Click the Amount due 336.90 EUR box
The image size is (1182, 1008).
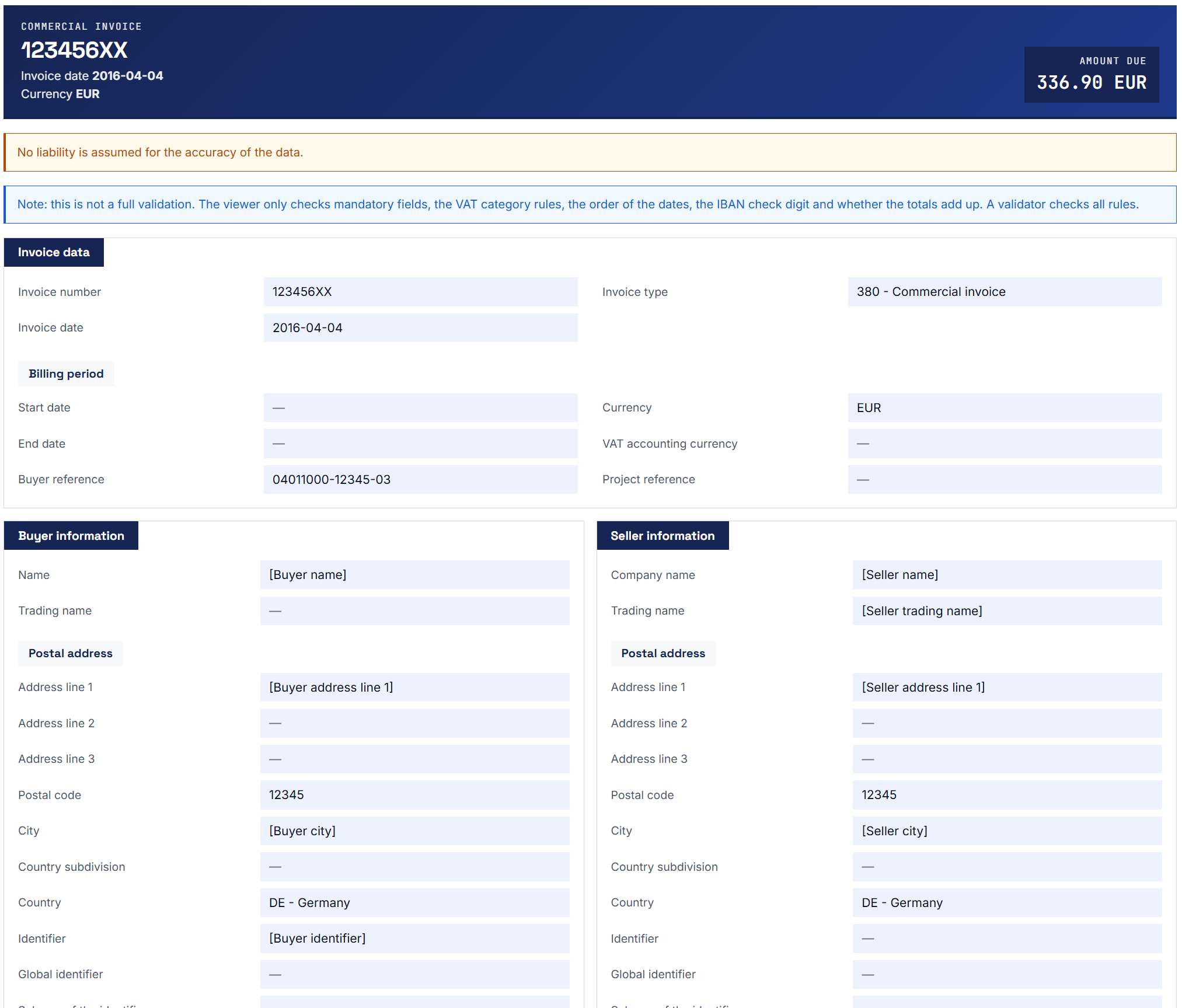coord(1092,75)
